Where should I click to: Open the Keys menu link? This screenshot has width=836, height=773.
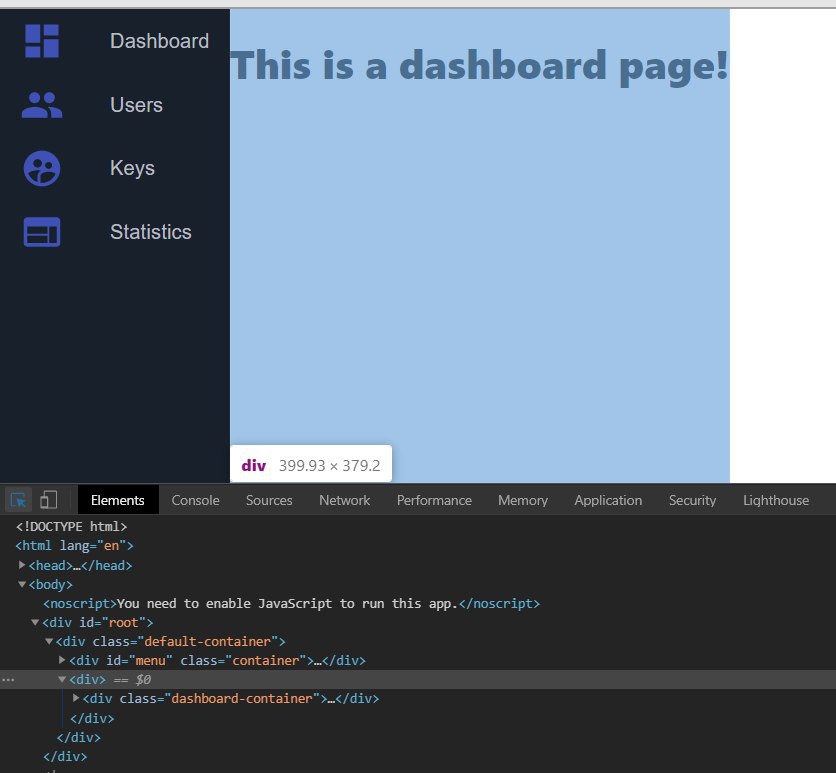click(132, 168)
